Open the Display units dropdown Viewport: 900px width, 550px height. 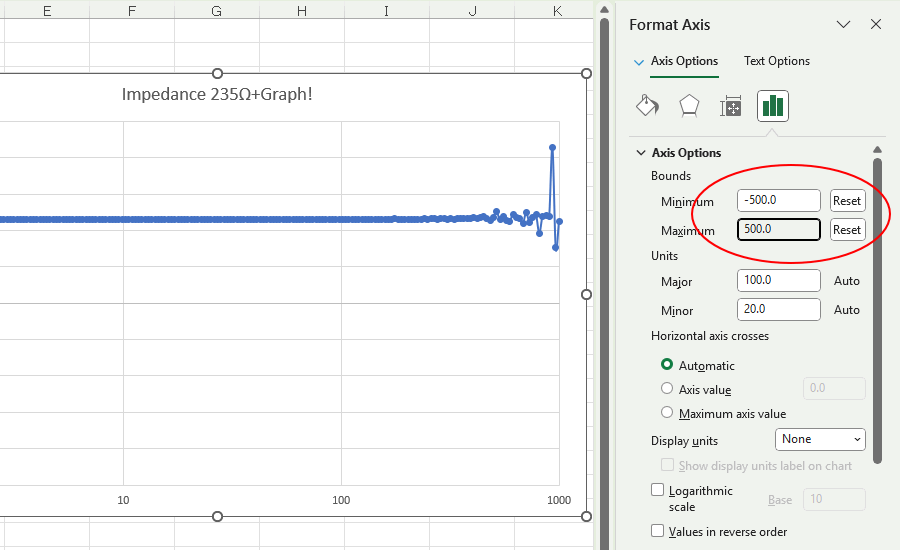pos(820,439)
